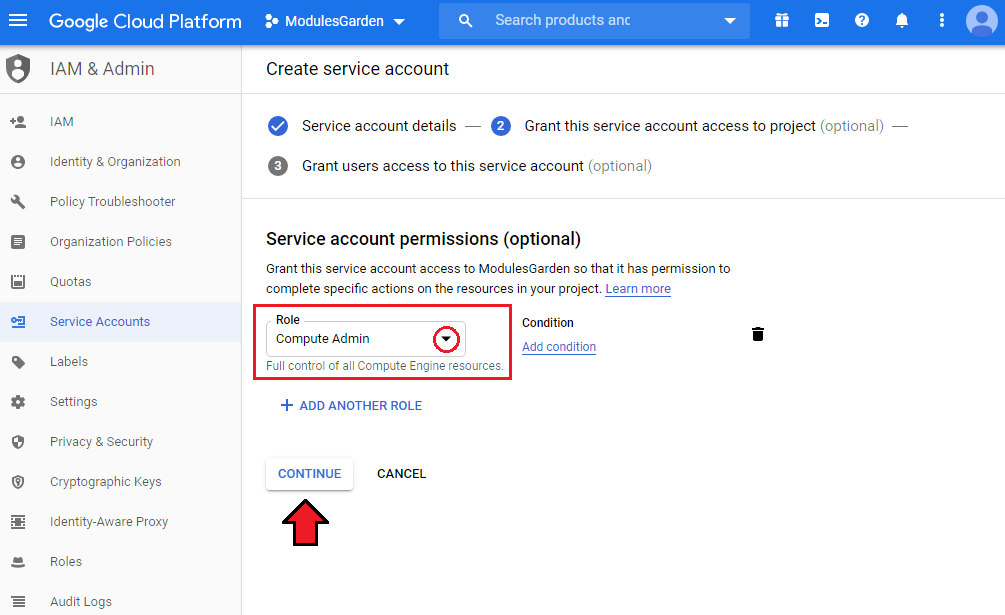The width and height of the screenshot is (1005, 615).
Task: Open the hamburger navigation menu
Action: [x=18, y=20]
